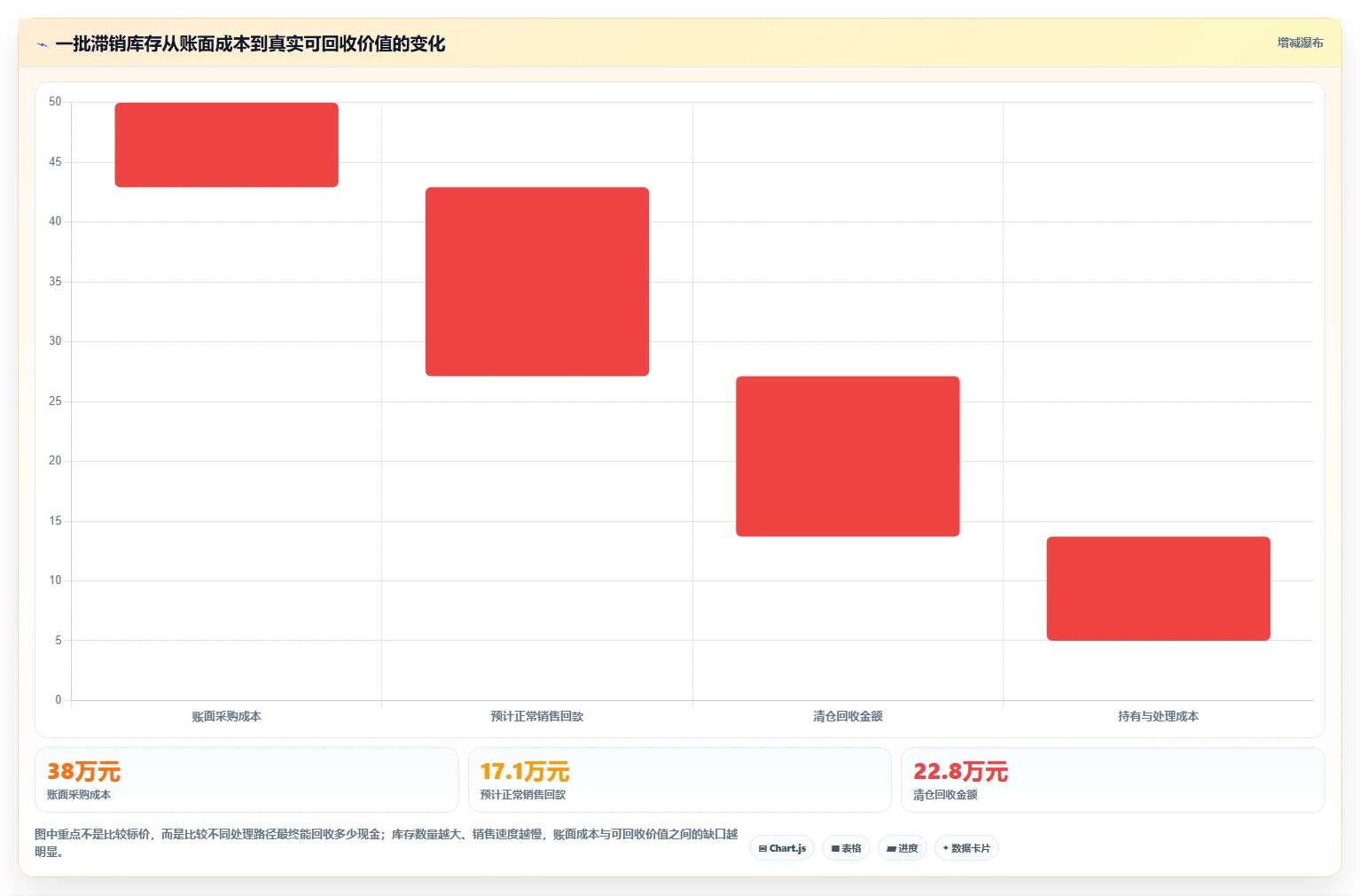Click y-axis tick label 30
1360x896 pixels.
(55, 341)
